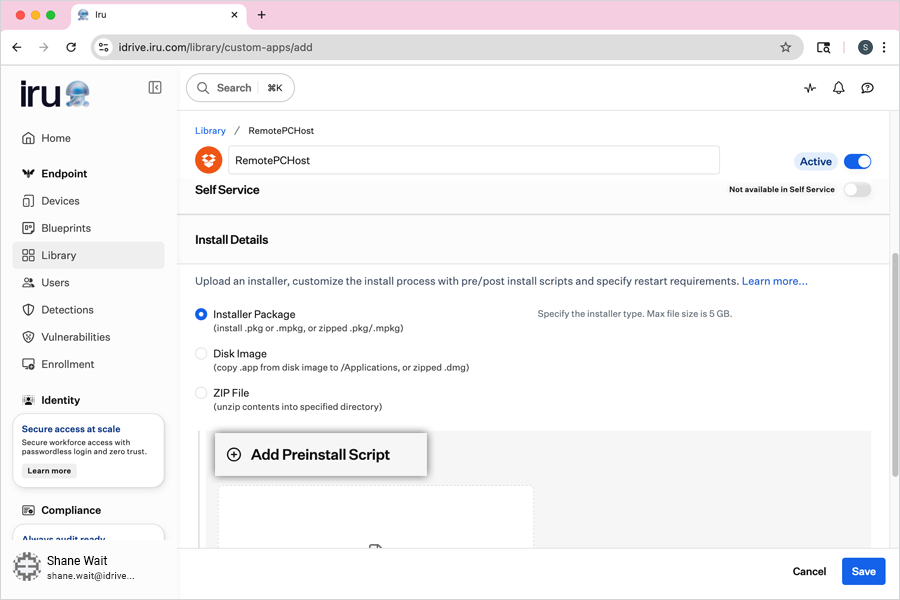
Task: Reload the page in browser
Action: 71,47
